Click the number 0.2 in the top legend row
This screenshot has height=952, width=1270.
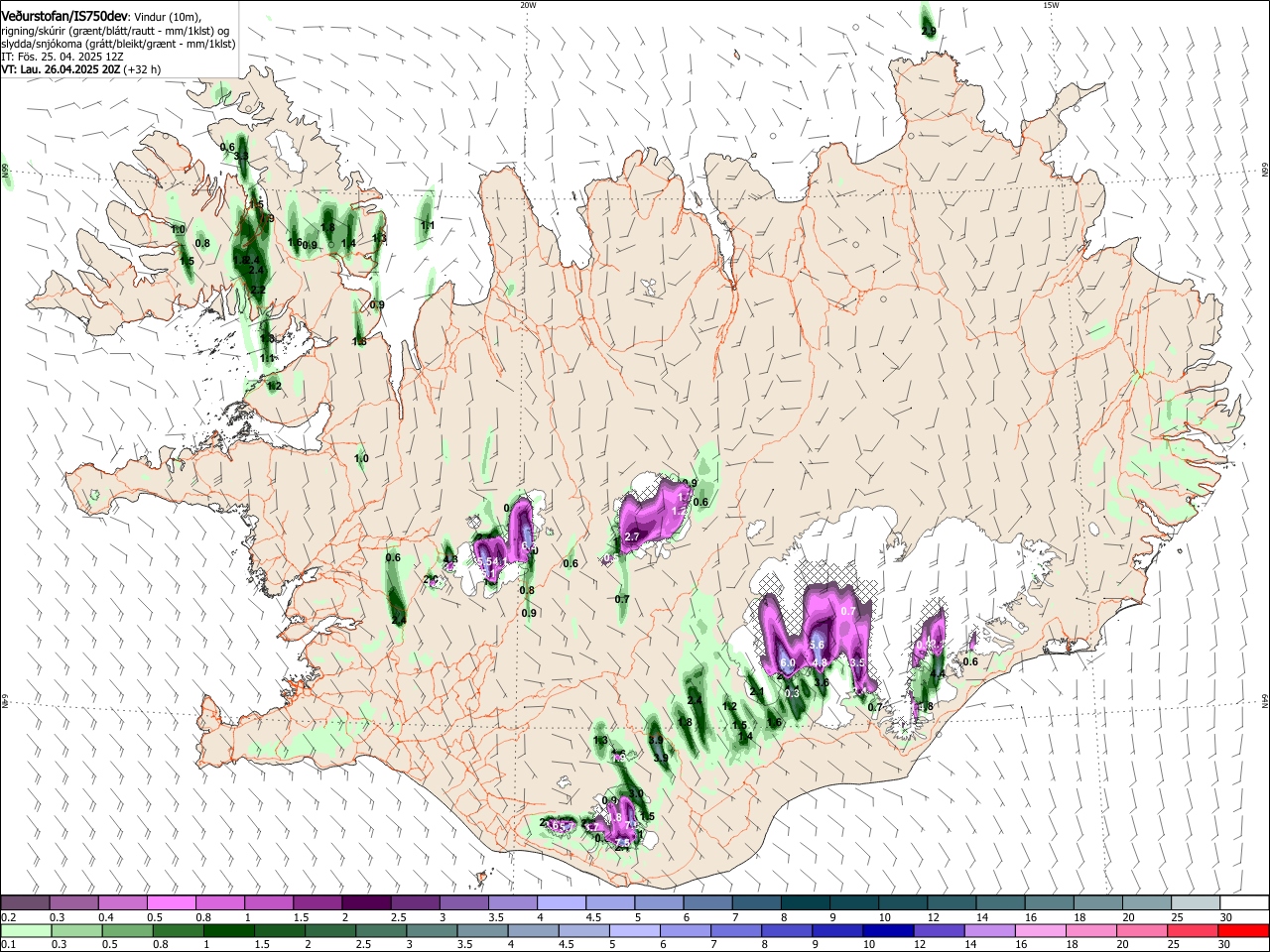coord(7,917)
